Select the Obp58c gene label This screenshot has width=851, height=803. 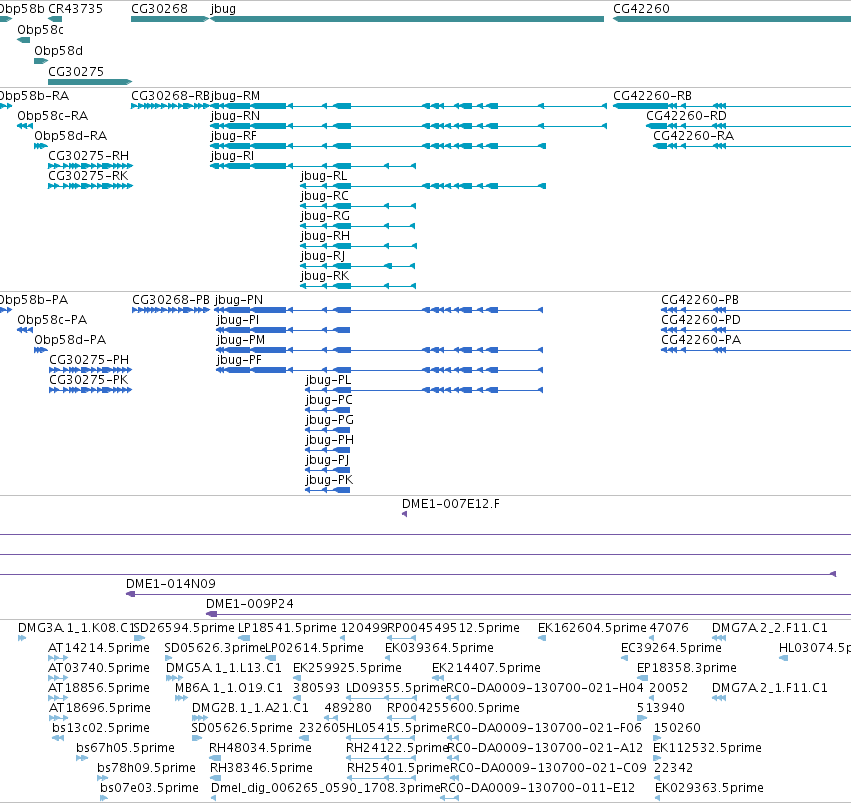(40, 30)
